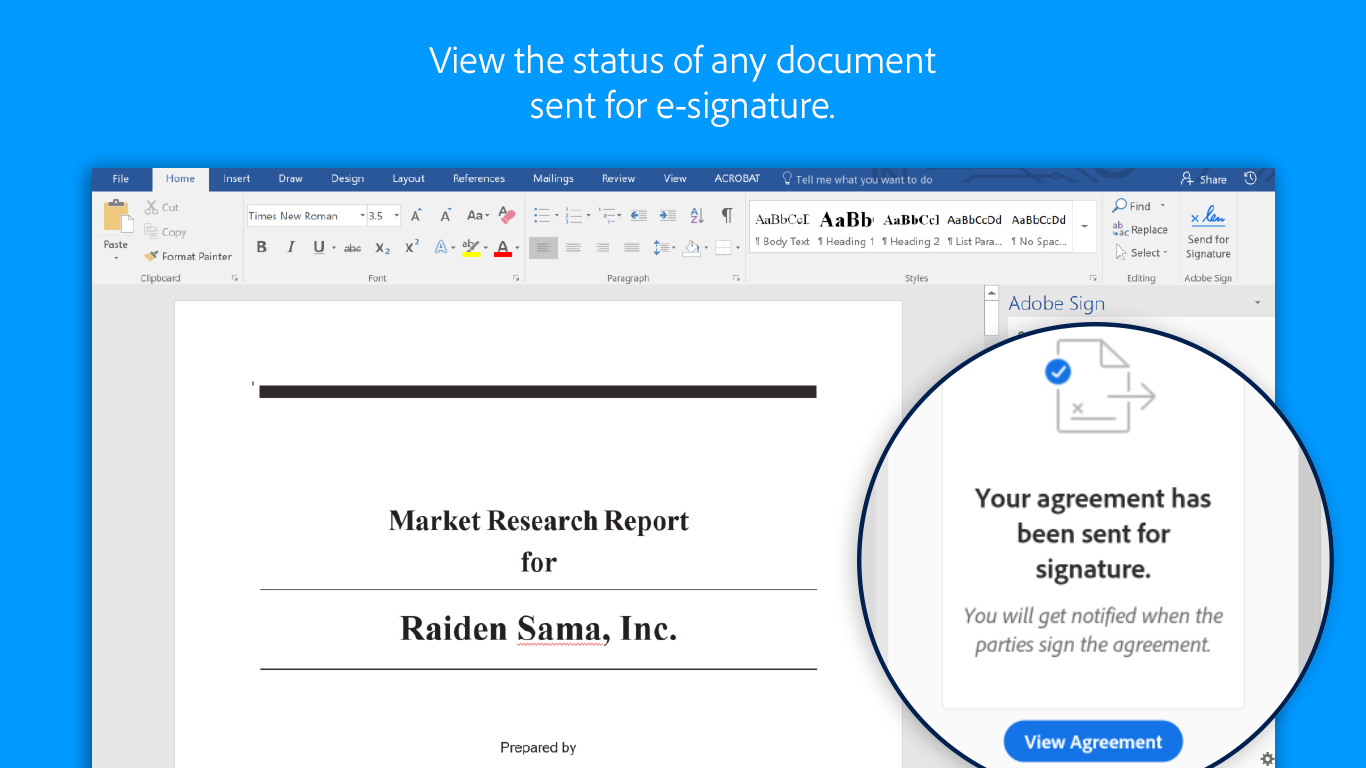Click the paragraph shading paint bucket
The width and height of the screenshot is (1366, 768).
click(691, 247)
